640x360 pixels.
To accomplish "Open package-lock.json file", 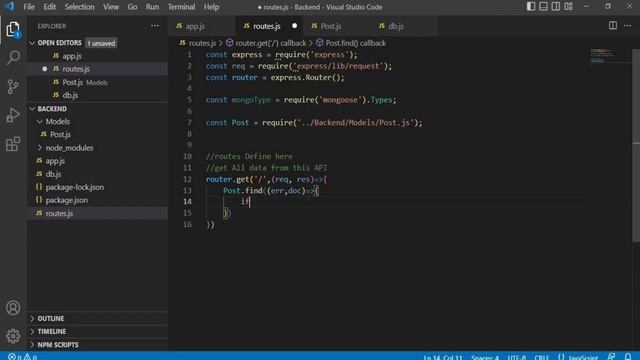I will coord(98,187).
